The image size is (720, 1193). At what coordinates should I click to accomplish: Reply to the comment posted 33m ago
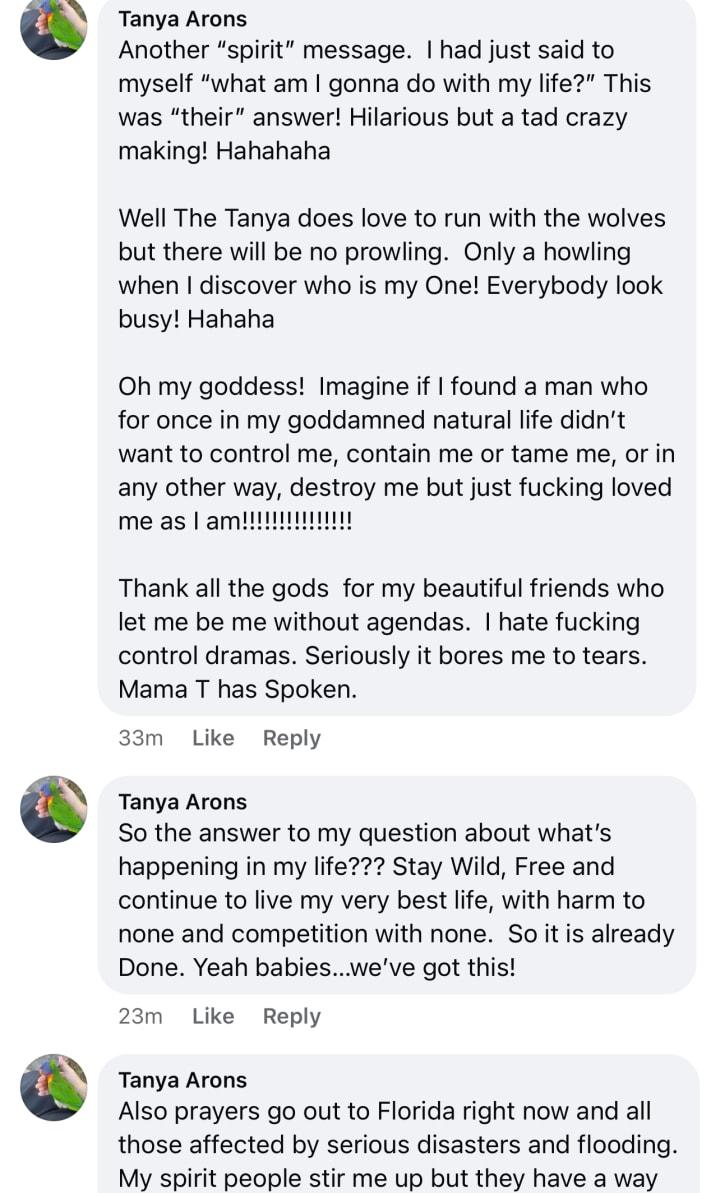tap(291, 738)
